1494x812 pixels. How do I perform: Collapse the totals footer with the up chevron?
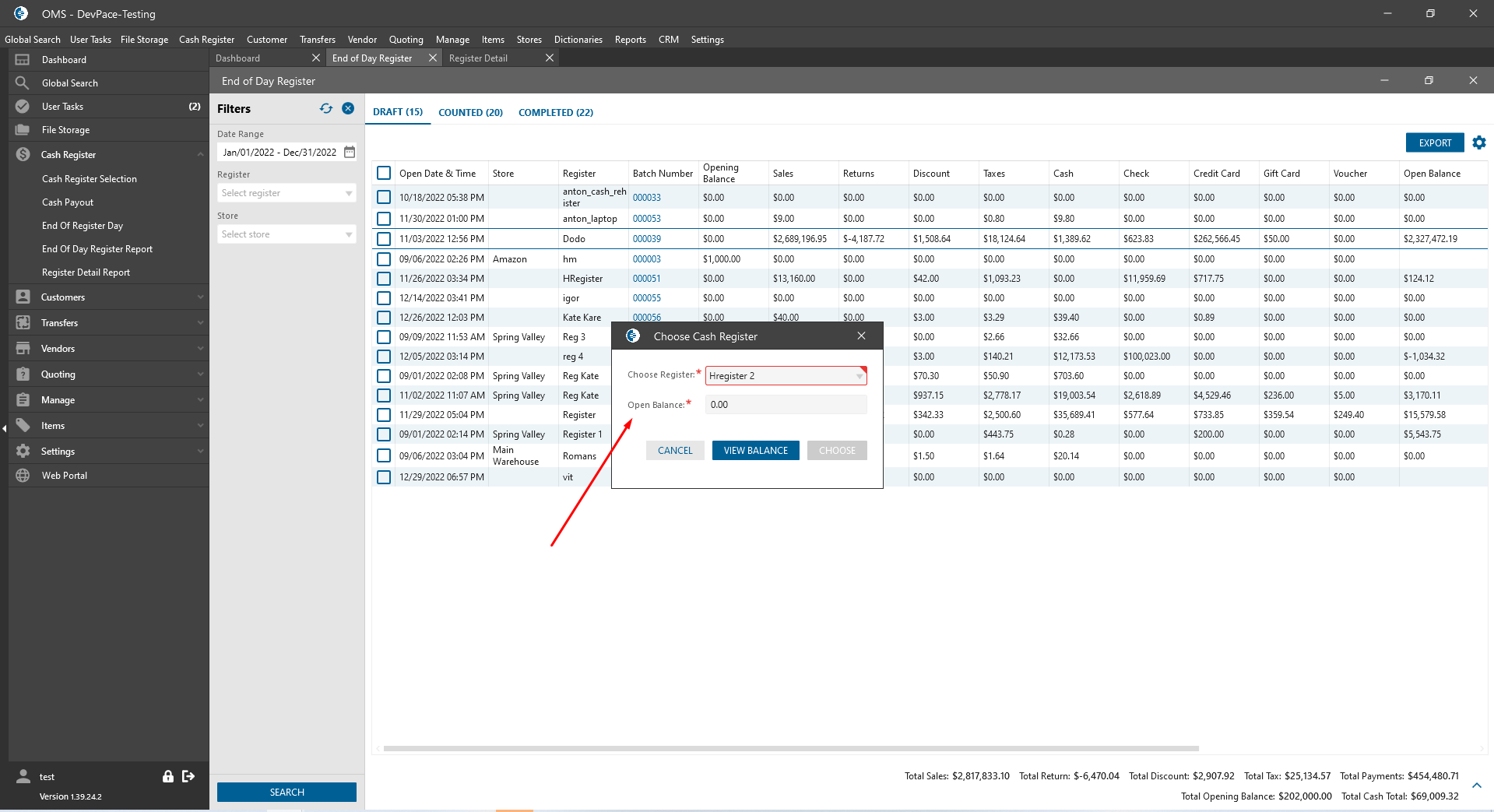(x=1477, y=786)
